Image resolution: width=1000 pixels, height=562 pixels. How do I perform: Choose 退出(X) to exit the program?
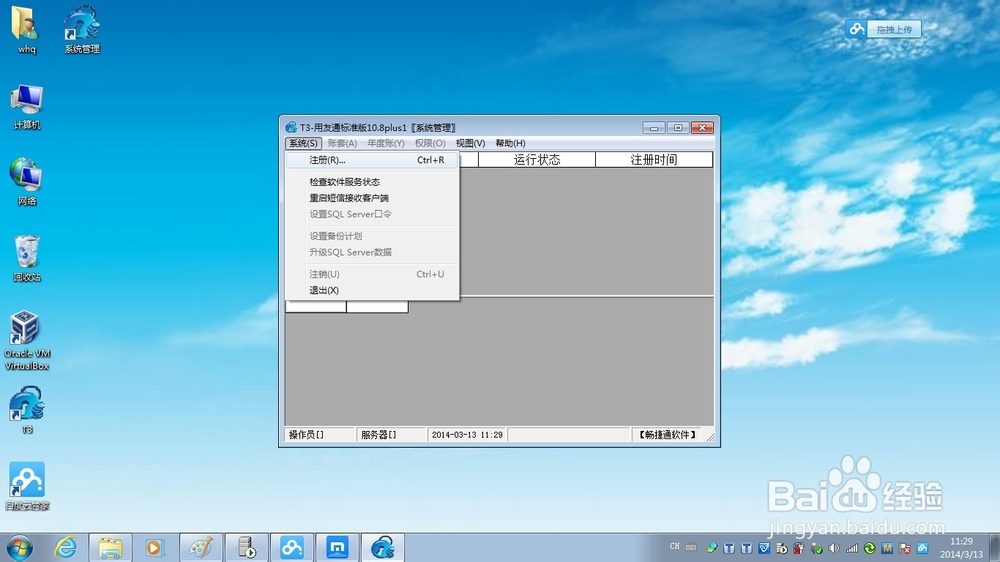pyautogui.click(x=372, y=290)
